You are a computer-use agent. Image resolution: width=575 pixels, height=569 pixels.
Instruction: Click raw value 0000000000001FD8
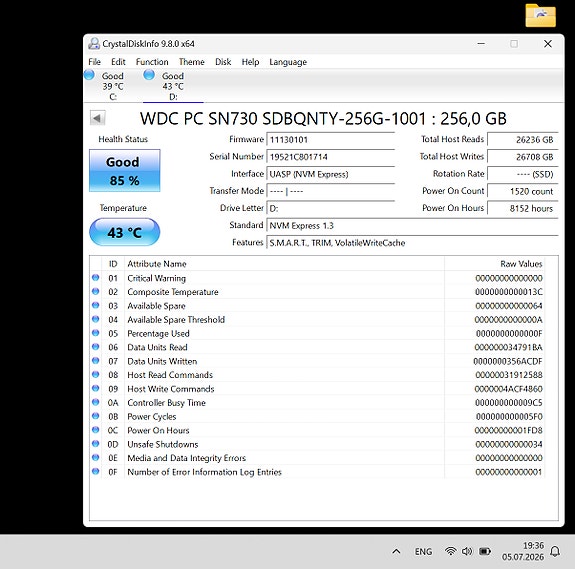pos(509,430)
